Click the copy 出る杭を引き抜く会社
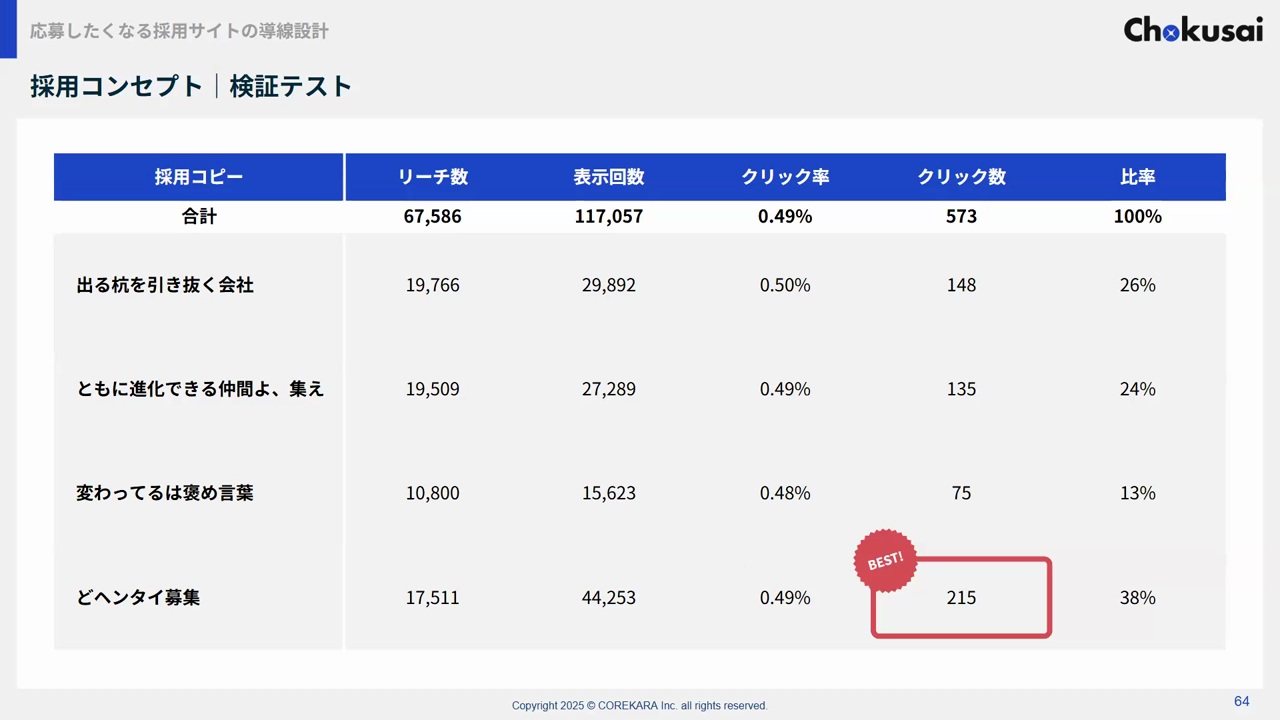 (x=165, y=285)
